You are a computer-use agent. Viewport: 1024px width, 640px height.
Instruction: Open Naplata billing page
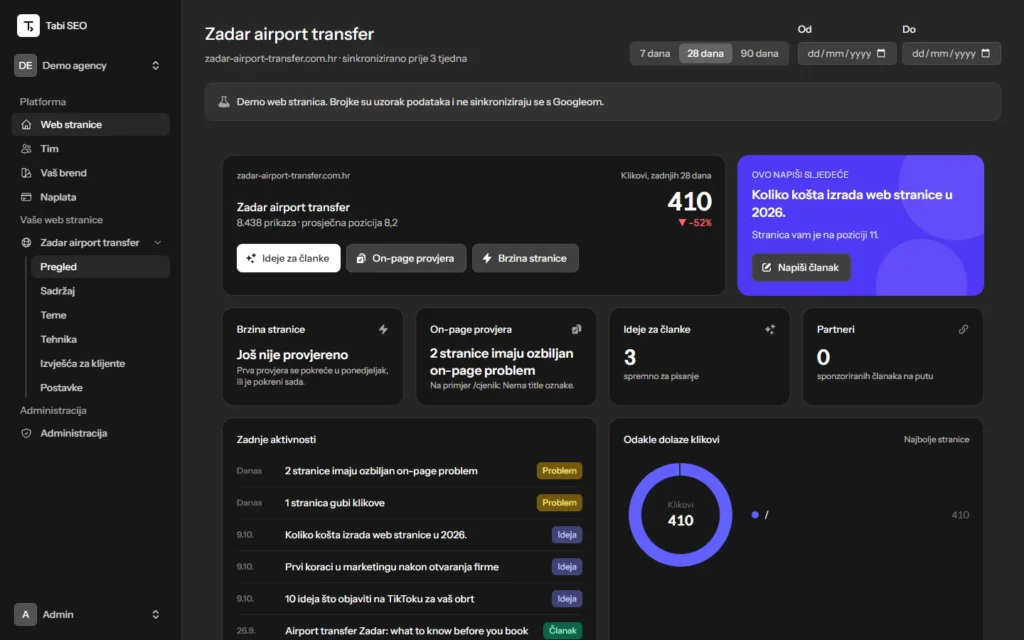point(91,197)
